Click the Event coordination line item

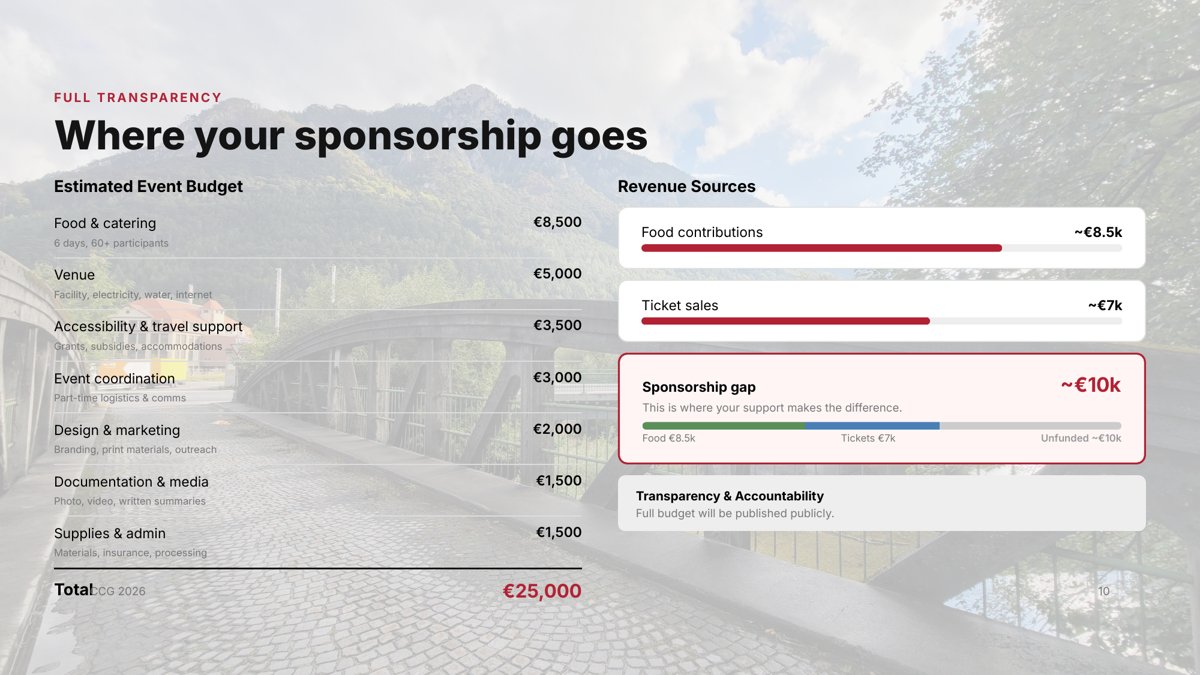click(x=114, y=379)
